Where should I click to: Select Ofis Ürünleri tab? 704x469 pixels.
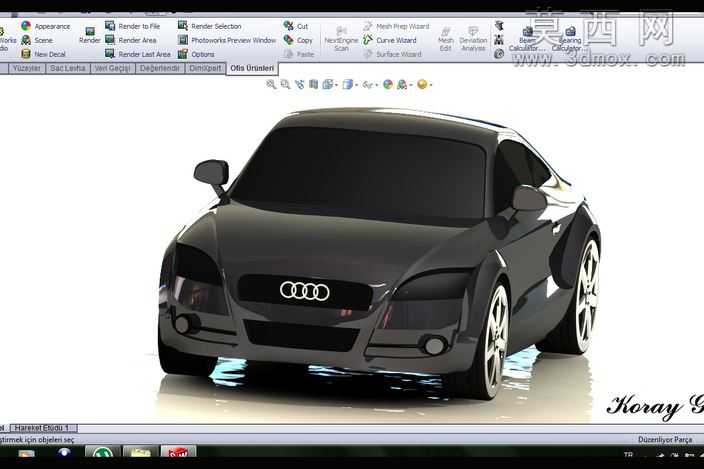[252, 68]
